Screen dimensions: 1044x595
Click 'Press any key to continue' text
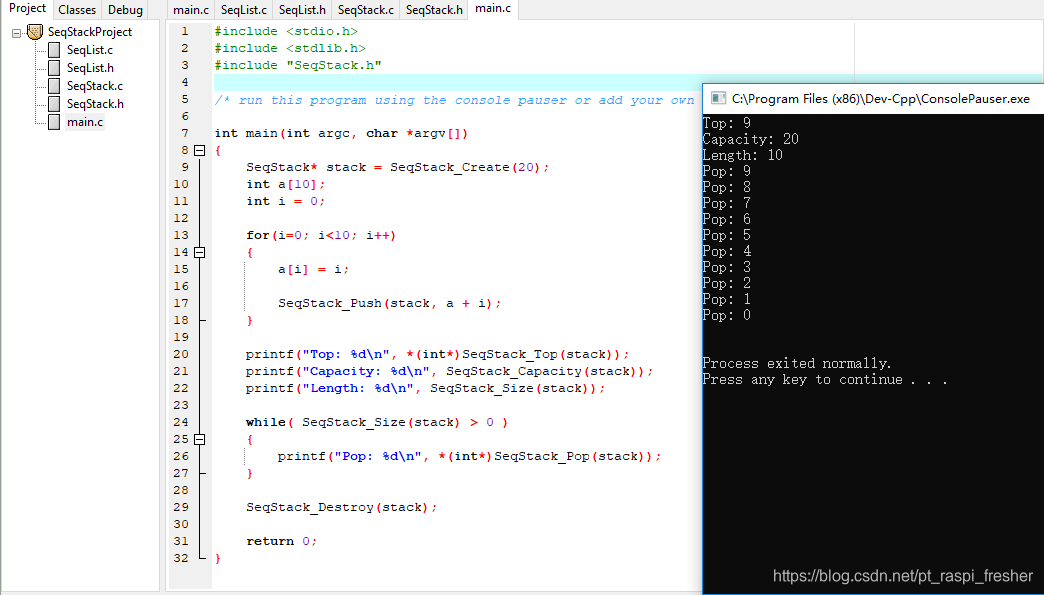[802, 379]
